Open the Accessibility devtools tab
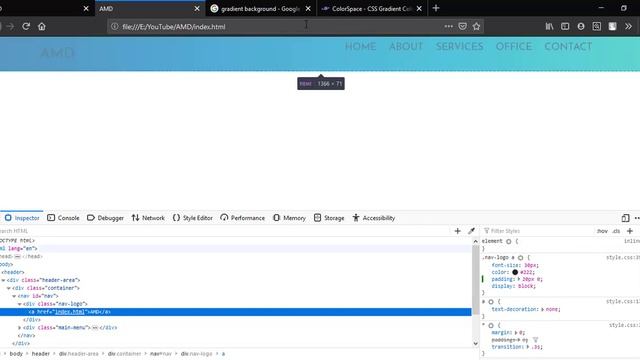Viewport: 640px width, 360px height. [374, 218]
